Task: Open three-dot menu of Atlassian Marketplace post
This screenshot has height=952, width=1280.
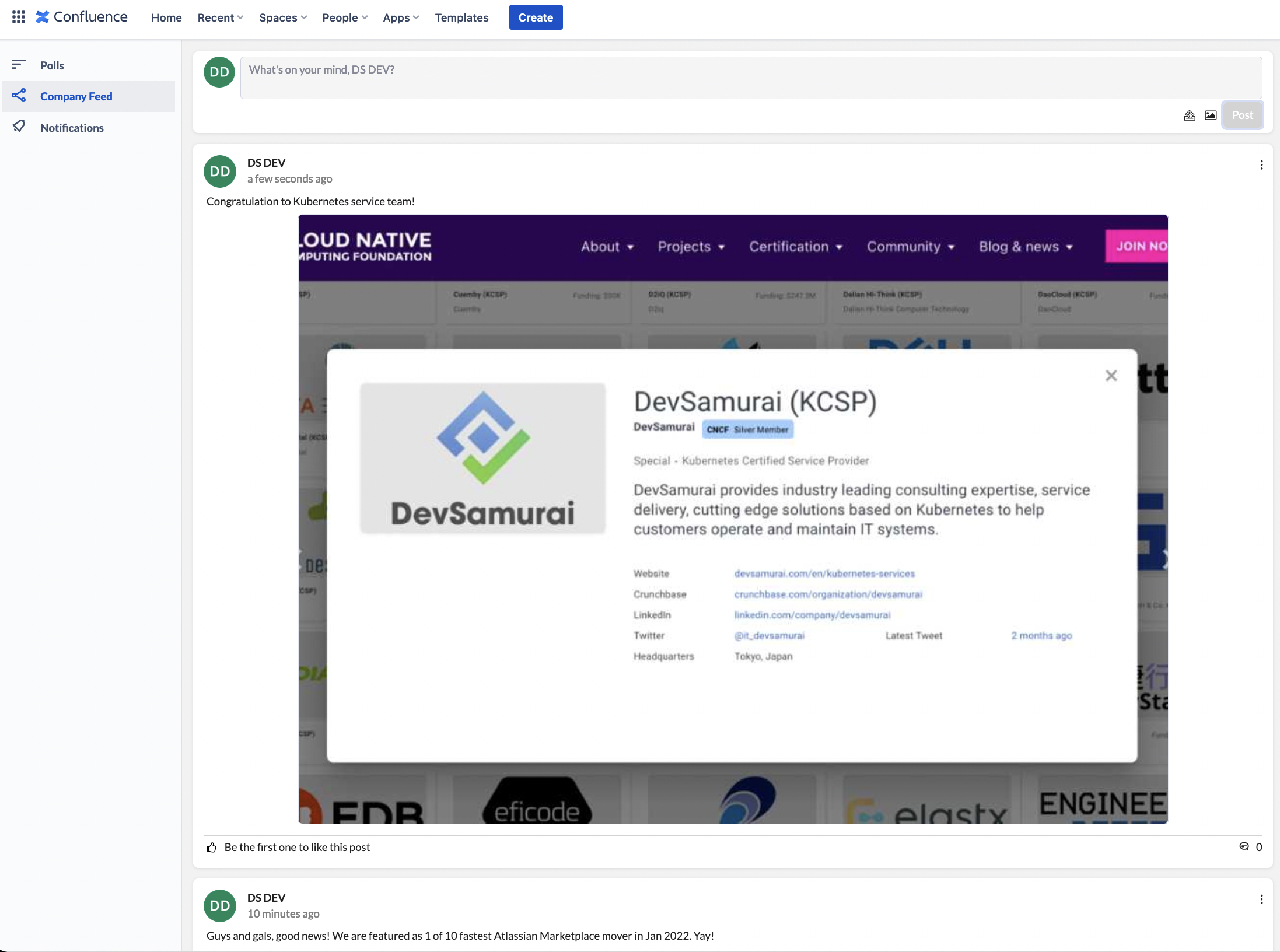Action: point(1261,900)
